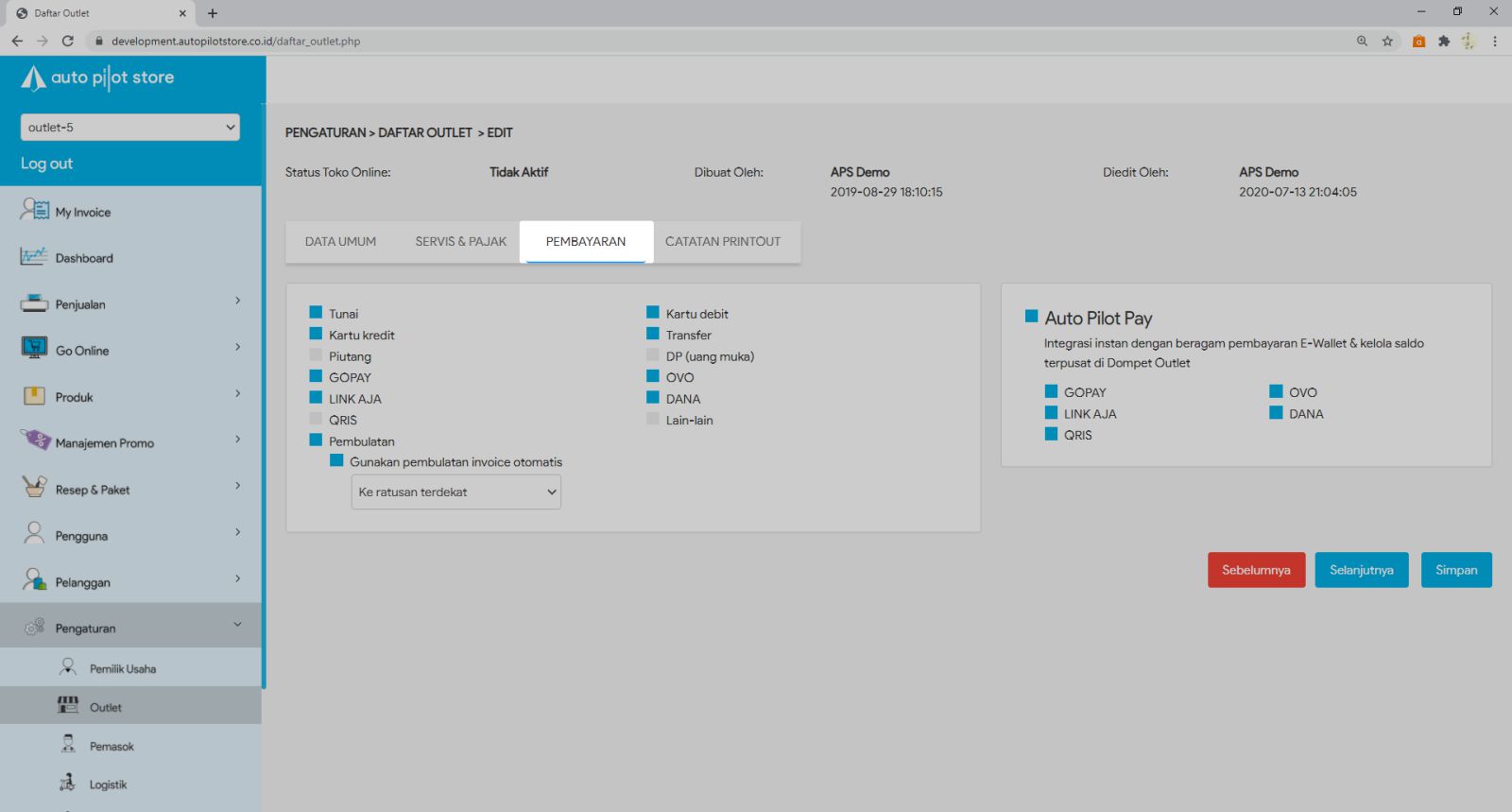Click the Resep & Paket basket icon
The height and width of the screenshot is (812, 1512).
click(34, 488)
